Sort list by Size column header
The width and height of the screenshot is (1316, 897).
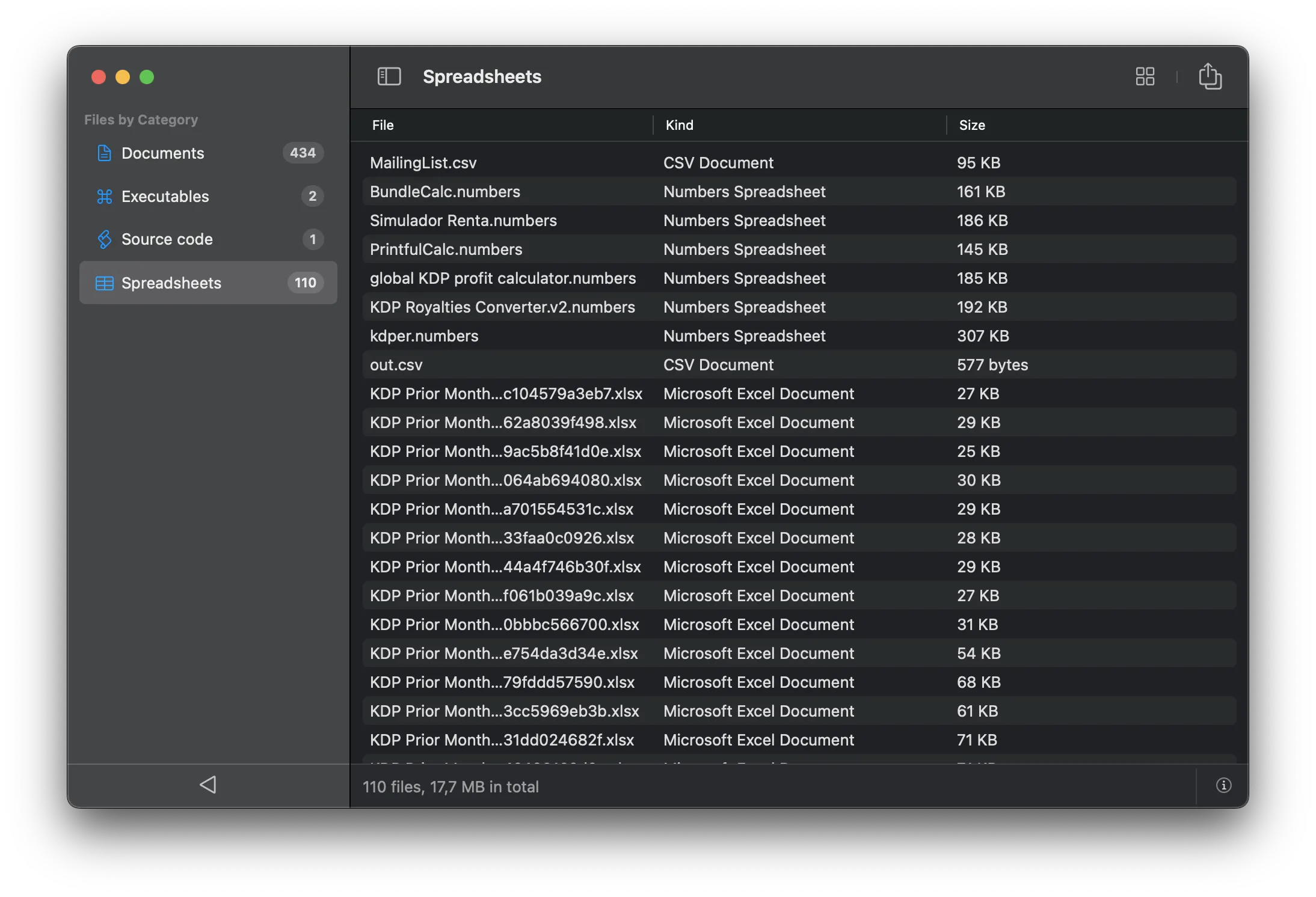coord(971,125)
